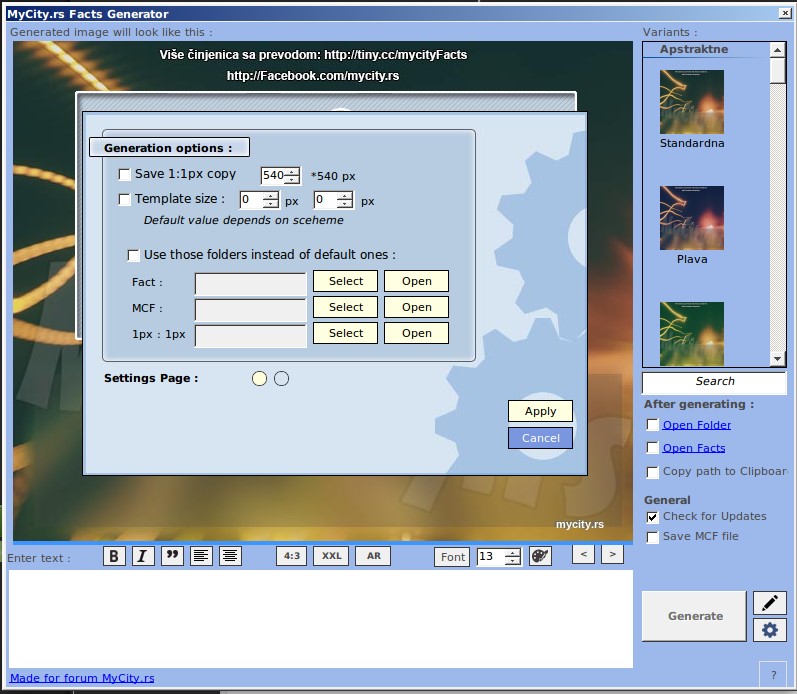Open the Font chooser
The width and height of the screenshot is (797, 694).
tap(452, 557)
